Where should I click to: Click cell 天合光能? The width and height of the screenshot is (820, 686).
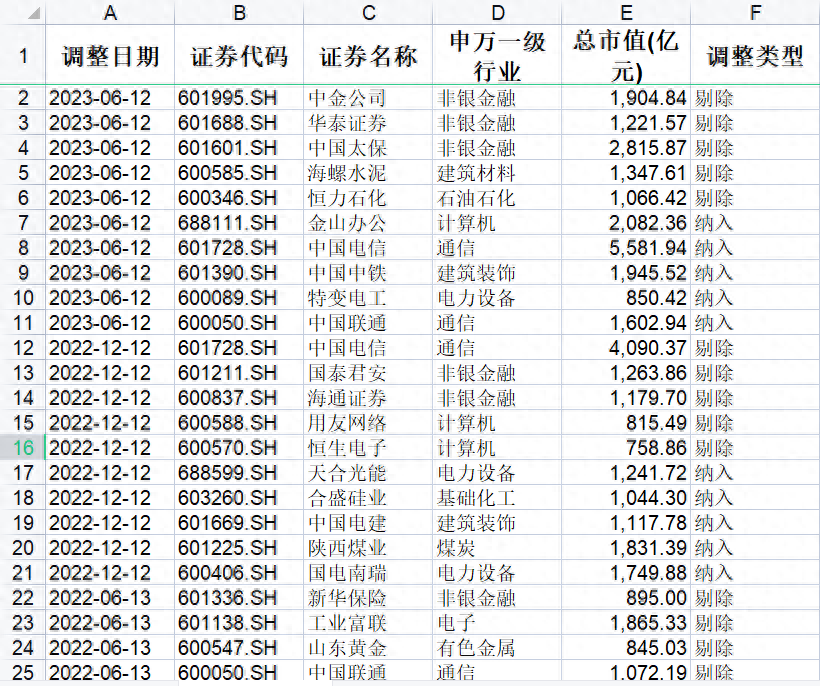pyautogui.click(x=368, y=473)
